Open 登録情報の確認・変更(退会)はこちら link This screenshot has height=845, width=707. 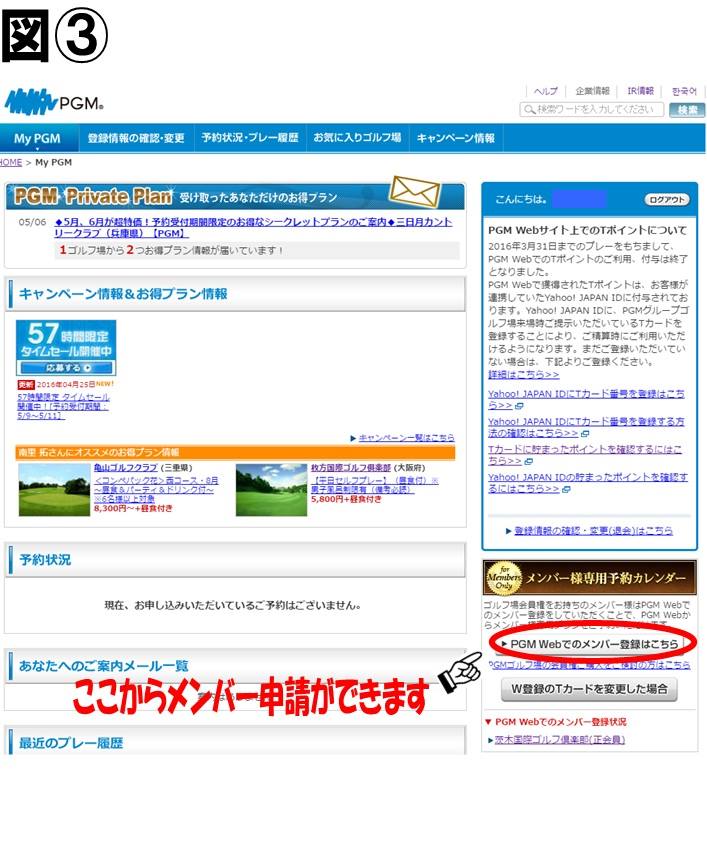(593, 531)
